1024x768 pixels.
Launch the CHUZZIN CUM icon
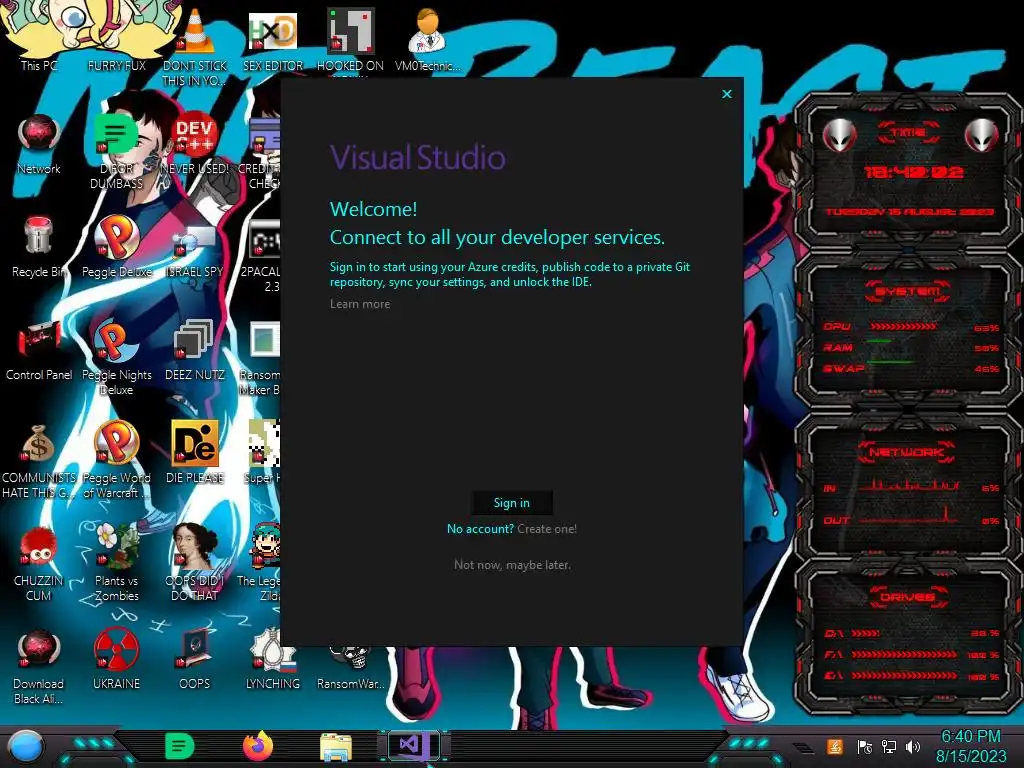pyautogui.click(x=39, y=564)
